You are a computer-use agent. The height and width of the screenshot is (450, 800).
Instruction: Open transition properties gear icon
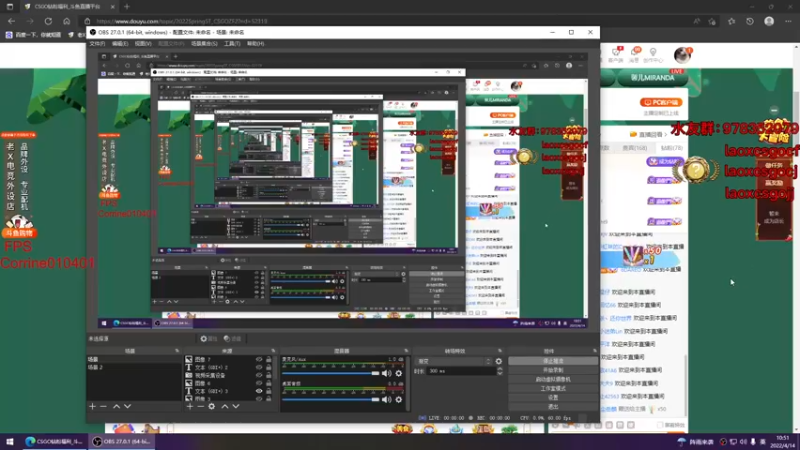point(498,361)
